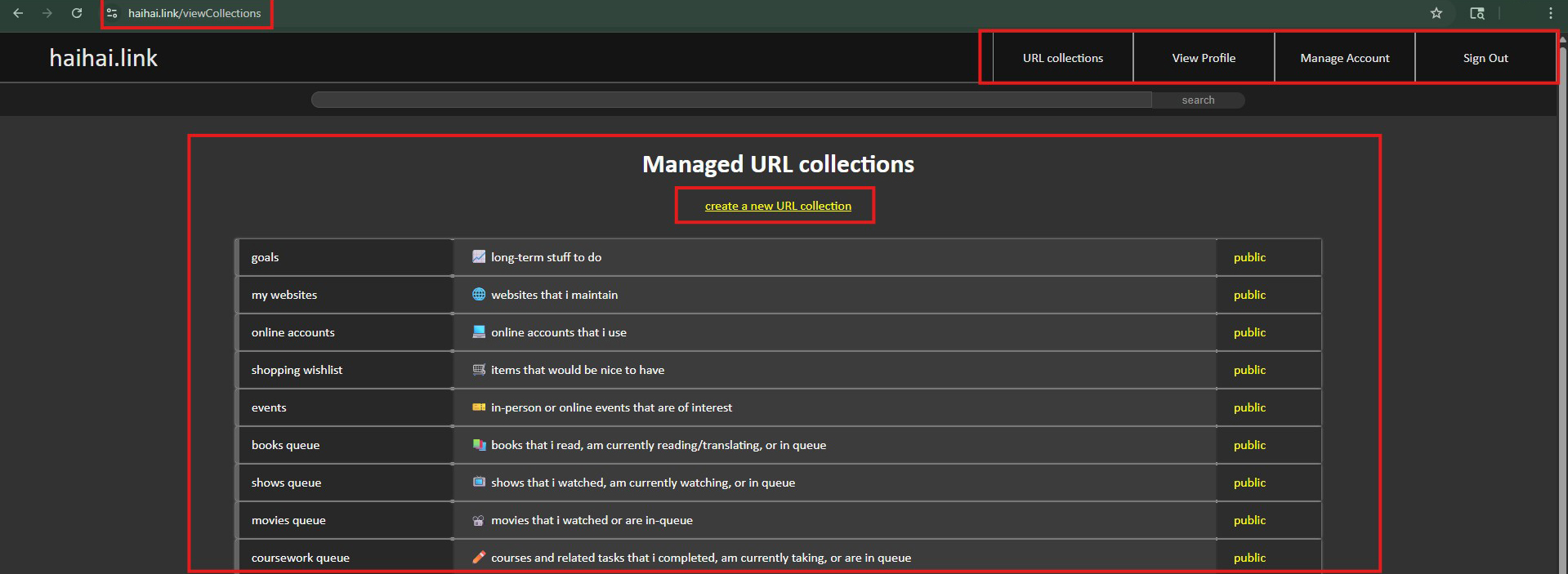Focus the collections search input field
This screenshot has width=1568, height=574.
(731, 100)
